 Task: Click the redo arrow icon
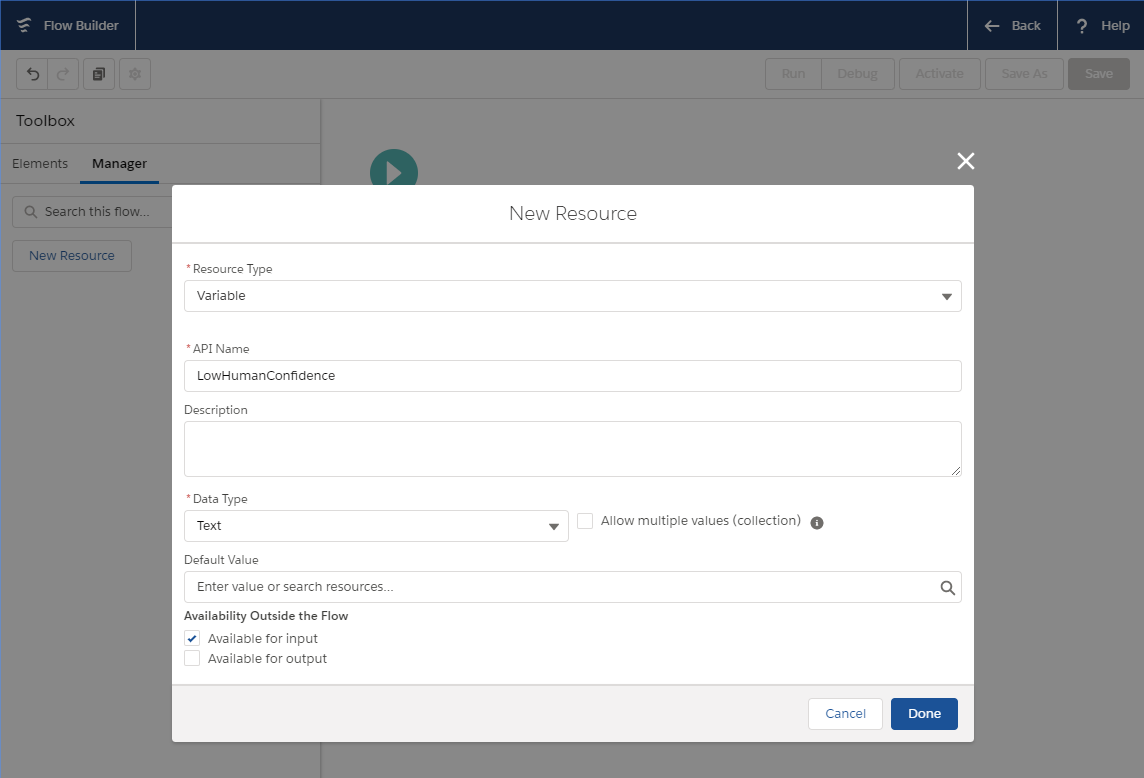(x=63, y=74)
